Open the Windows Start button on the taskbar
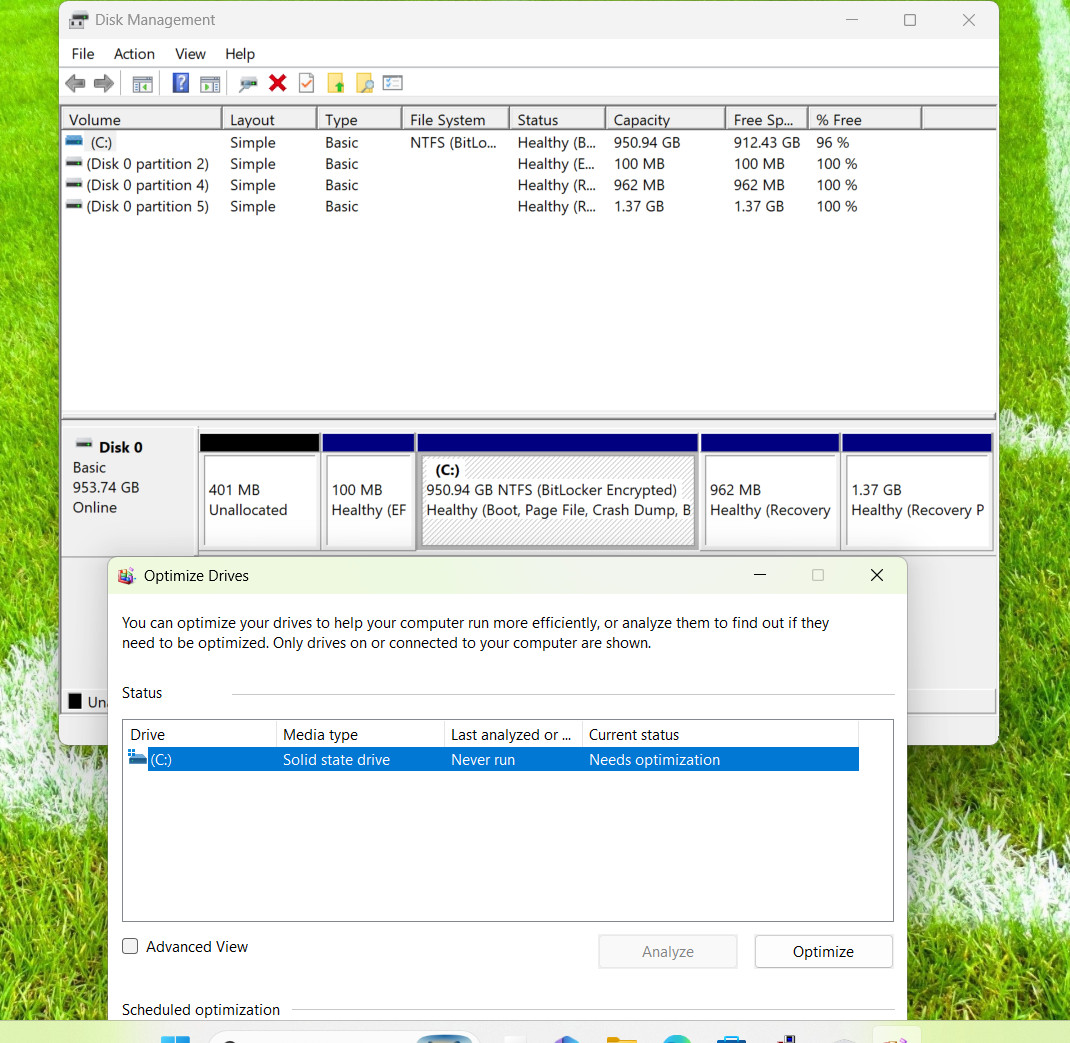The width and height of the screenshot is (1070, 1043). click(175, 1038)
